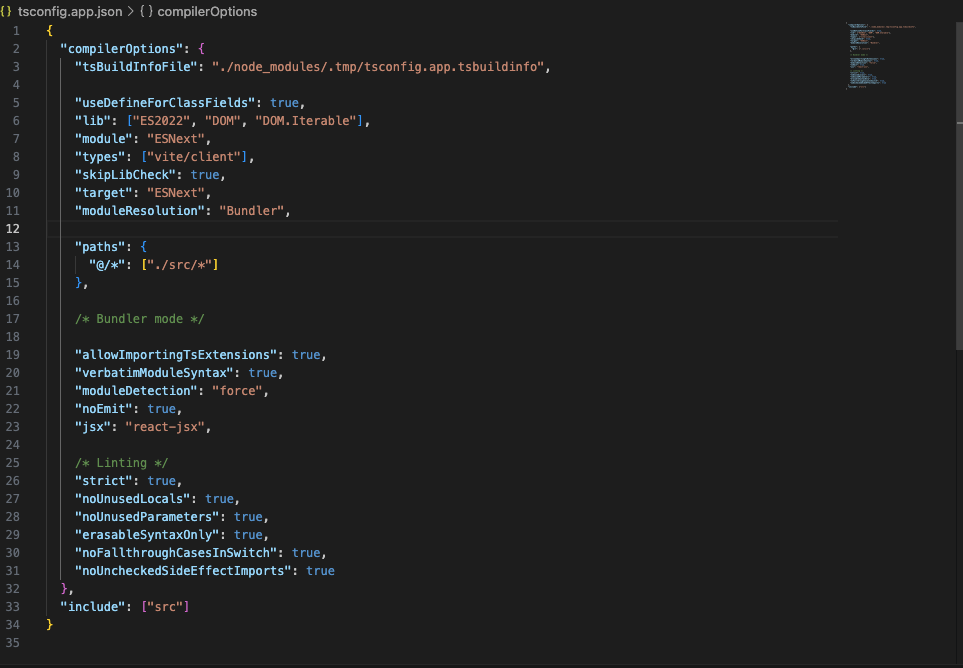Click the "jsx" key

point(93,427)
